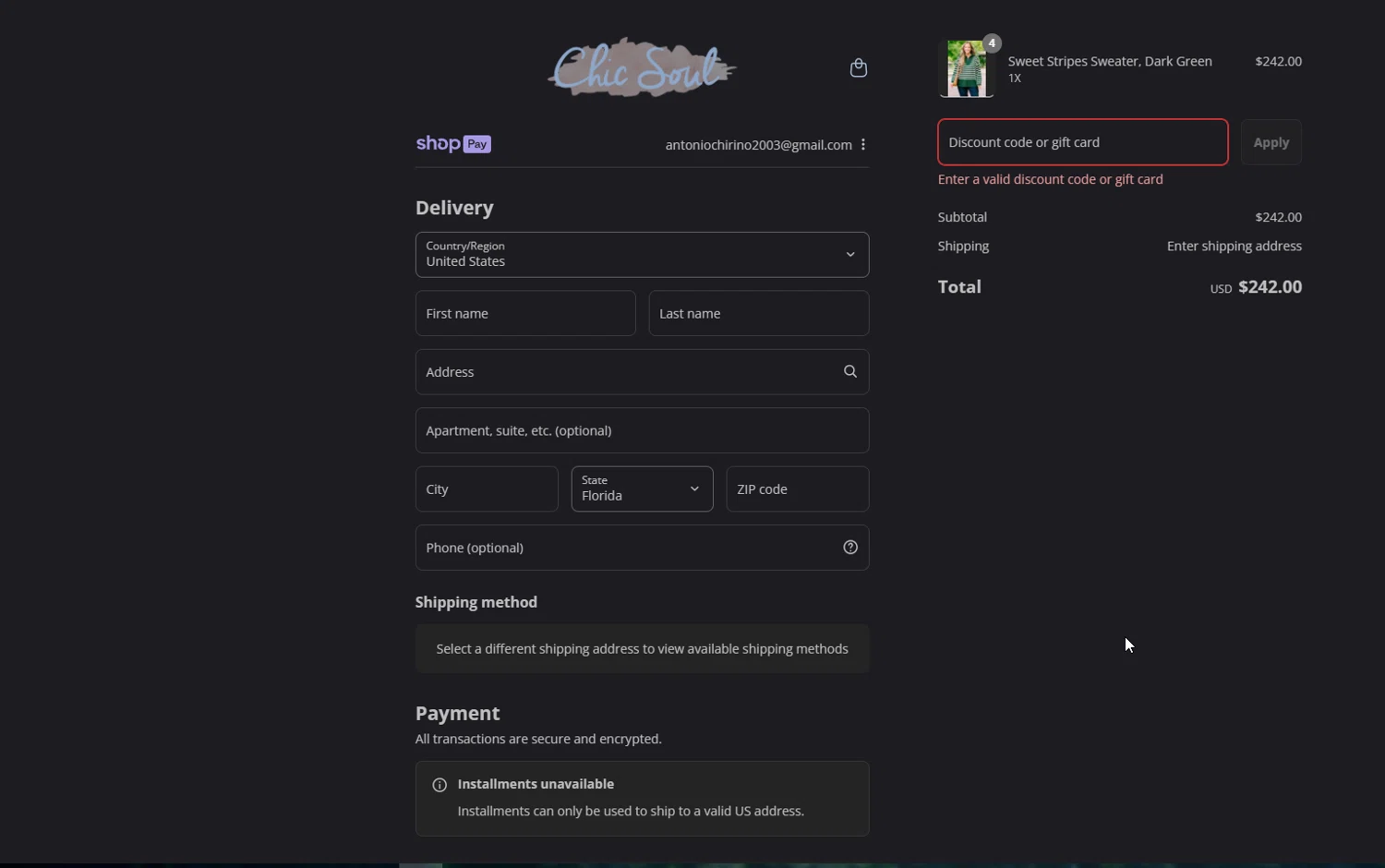Focus the ZIP code field
This screenshot has width=1385, height=868.
coord(797,488)
